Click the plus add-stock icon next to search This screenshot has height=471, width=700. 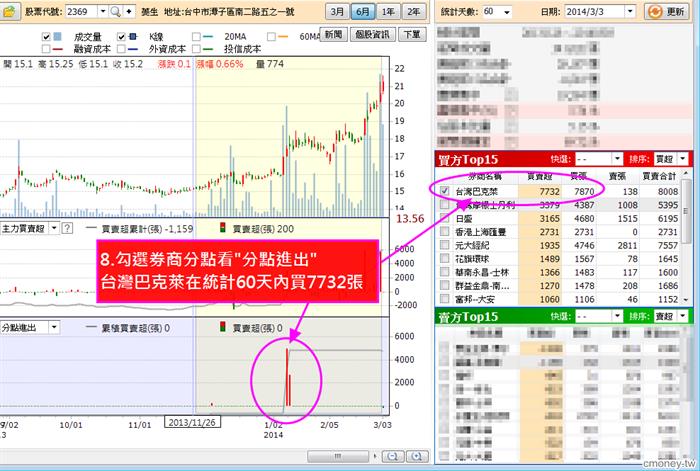click(x=129, y=11)
